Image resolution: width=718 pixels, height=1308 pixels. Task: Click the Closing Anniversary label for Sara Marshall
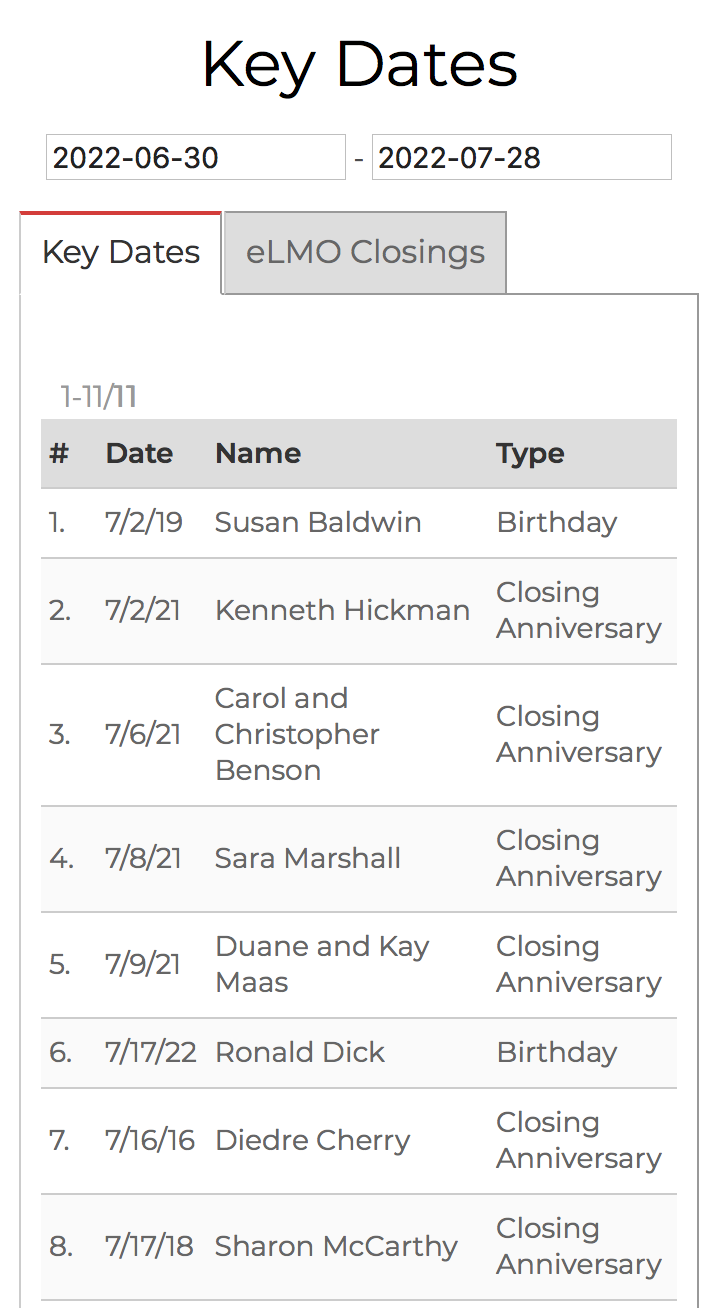pos(578,858)
